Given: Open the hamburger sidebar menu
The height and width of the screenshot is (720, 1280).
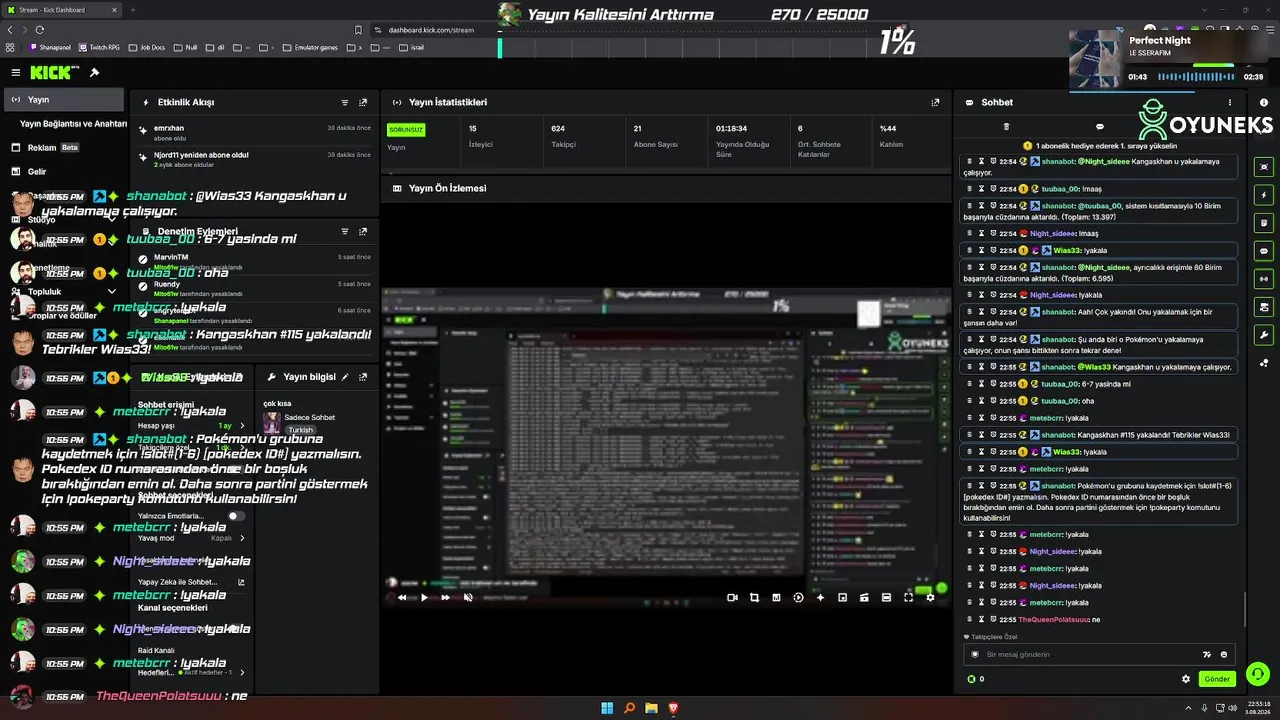Looking at the screenshot, I should pos(15,72).
